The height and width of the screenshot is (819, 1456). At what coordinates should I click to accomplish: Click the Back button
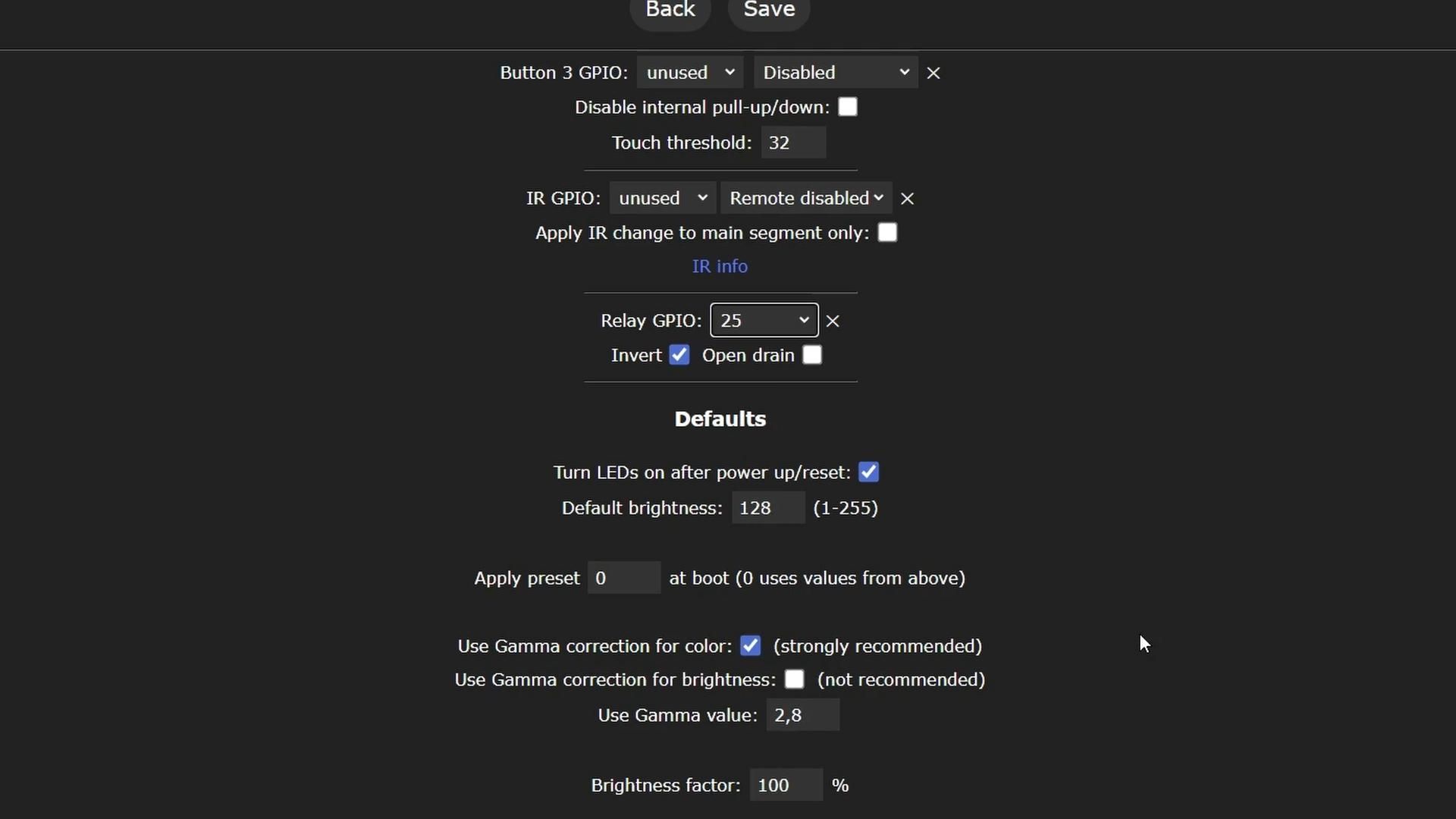670,11
